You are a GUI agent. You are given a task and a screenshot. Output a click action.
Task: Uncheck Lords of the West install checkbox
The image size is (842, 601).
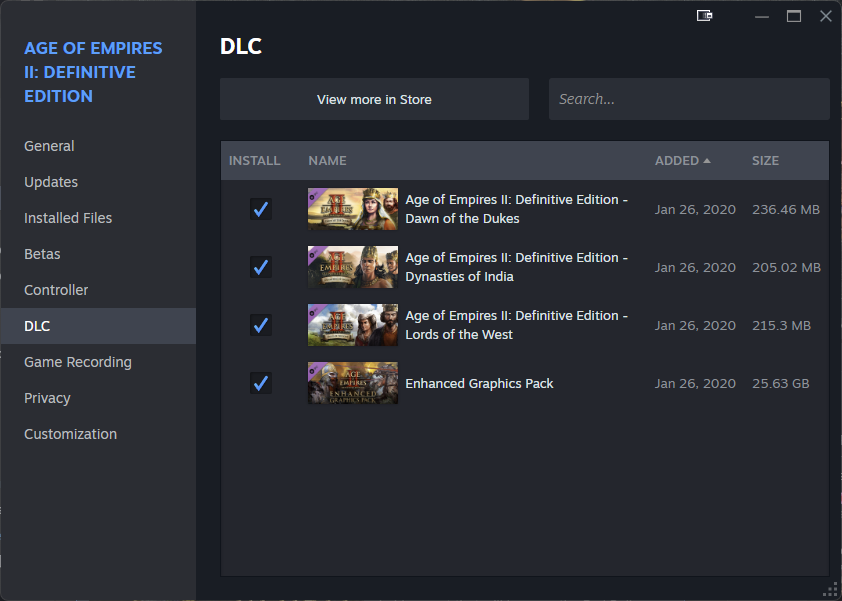tap(261, 325)
